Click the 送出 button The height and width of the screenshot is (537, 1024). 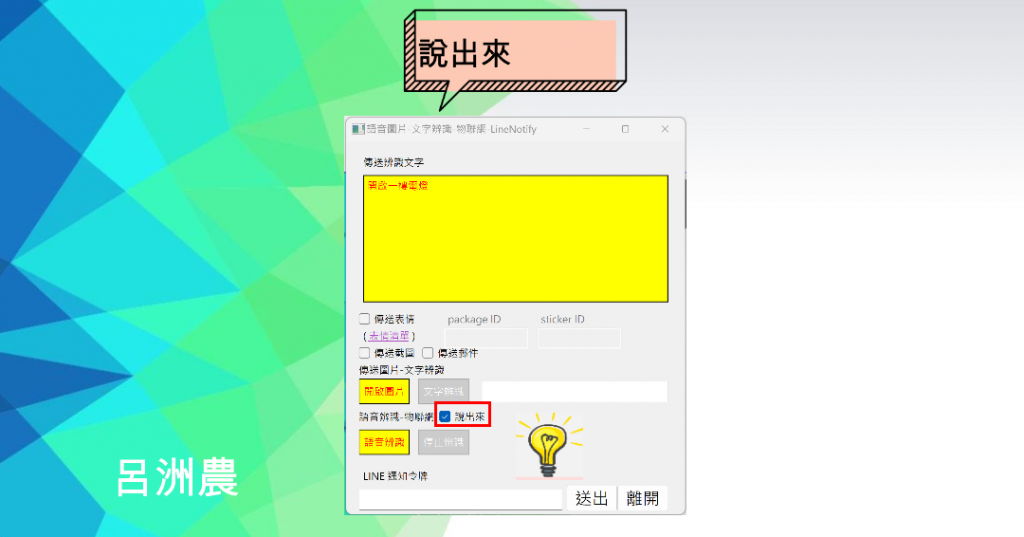[592, 498]
